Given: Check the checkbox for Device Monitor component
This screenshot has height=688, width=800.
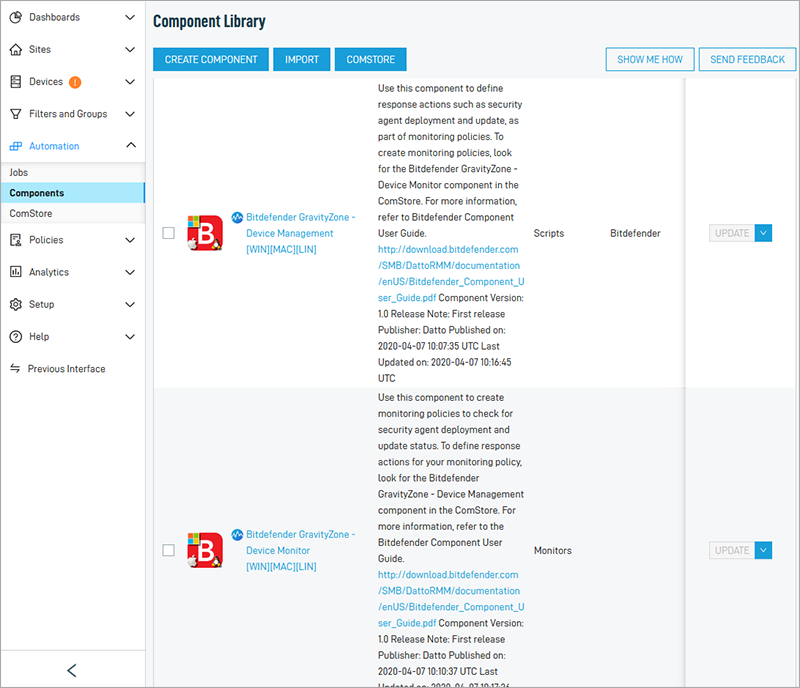Looking at the screenshot, I should click(x=169, y=550).
